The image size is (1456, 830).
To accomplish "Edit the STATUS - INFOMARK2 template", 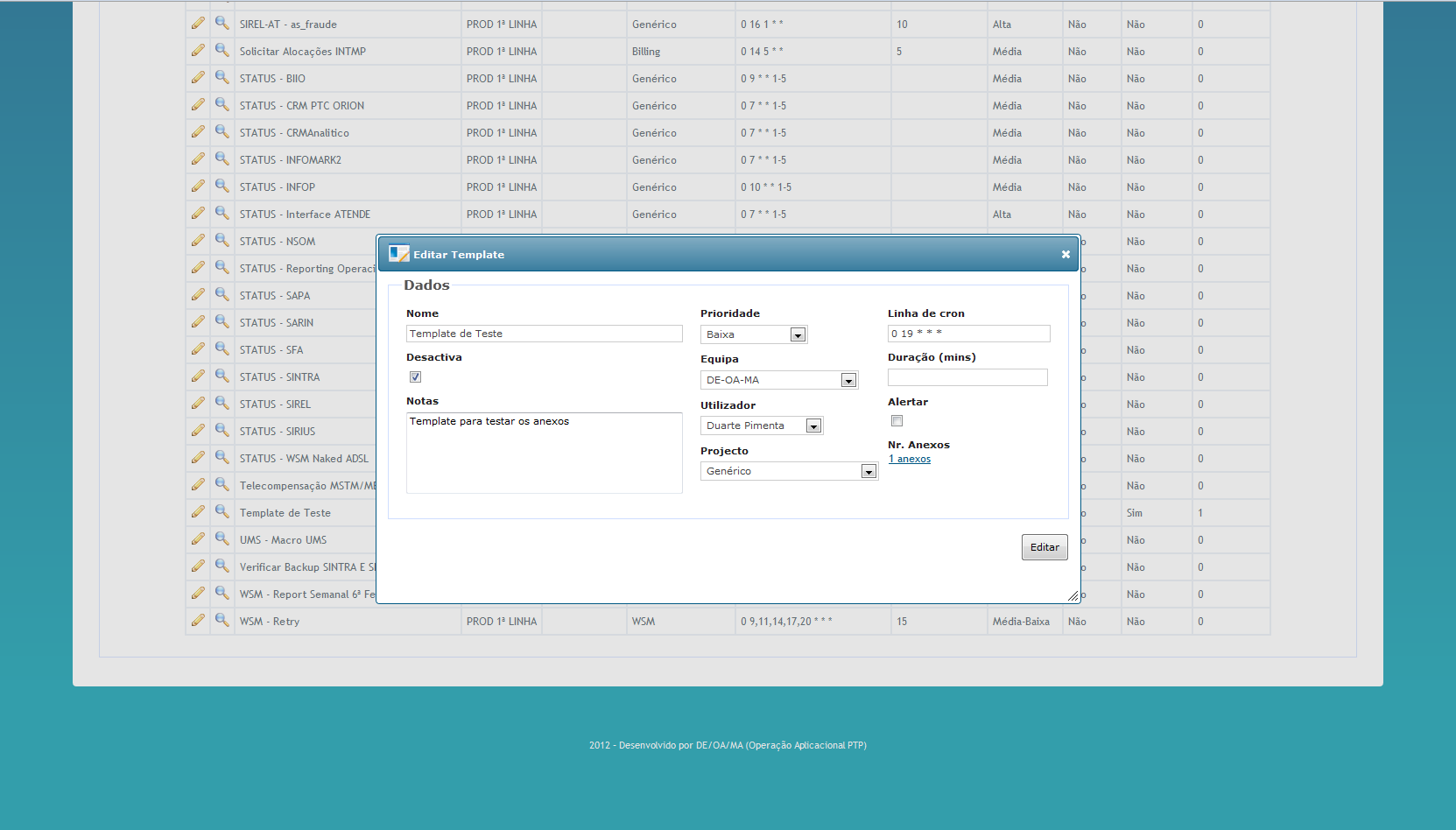I will (x=198, y=159).
